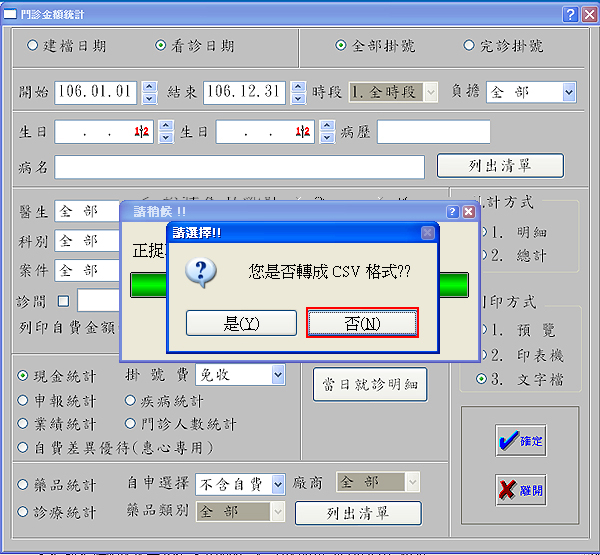Click the 當日就診明細 button
This screenshot has width=600, height=555.
click(370, 384)
